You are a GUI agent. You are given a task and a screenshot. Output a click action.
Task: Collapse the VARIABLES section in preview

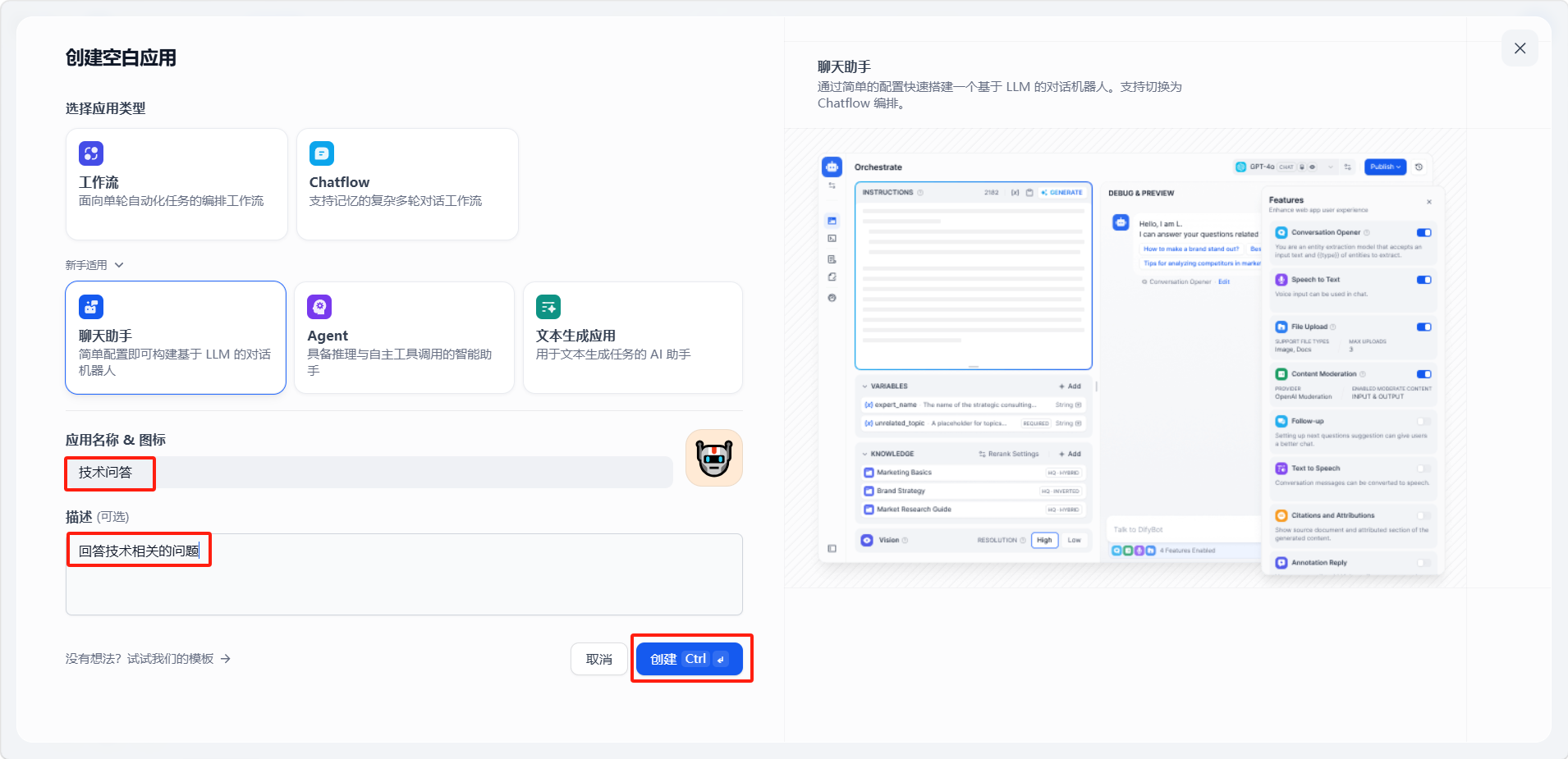(x=865, y=386)
